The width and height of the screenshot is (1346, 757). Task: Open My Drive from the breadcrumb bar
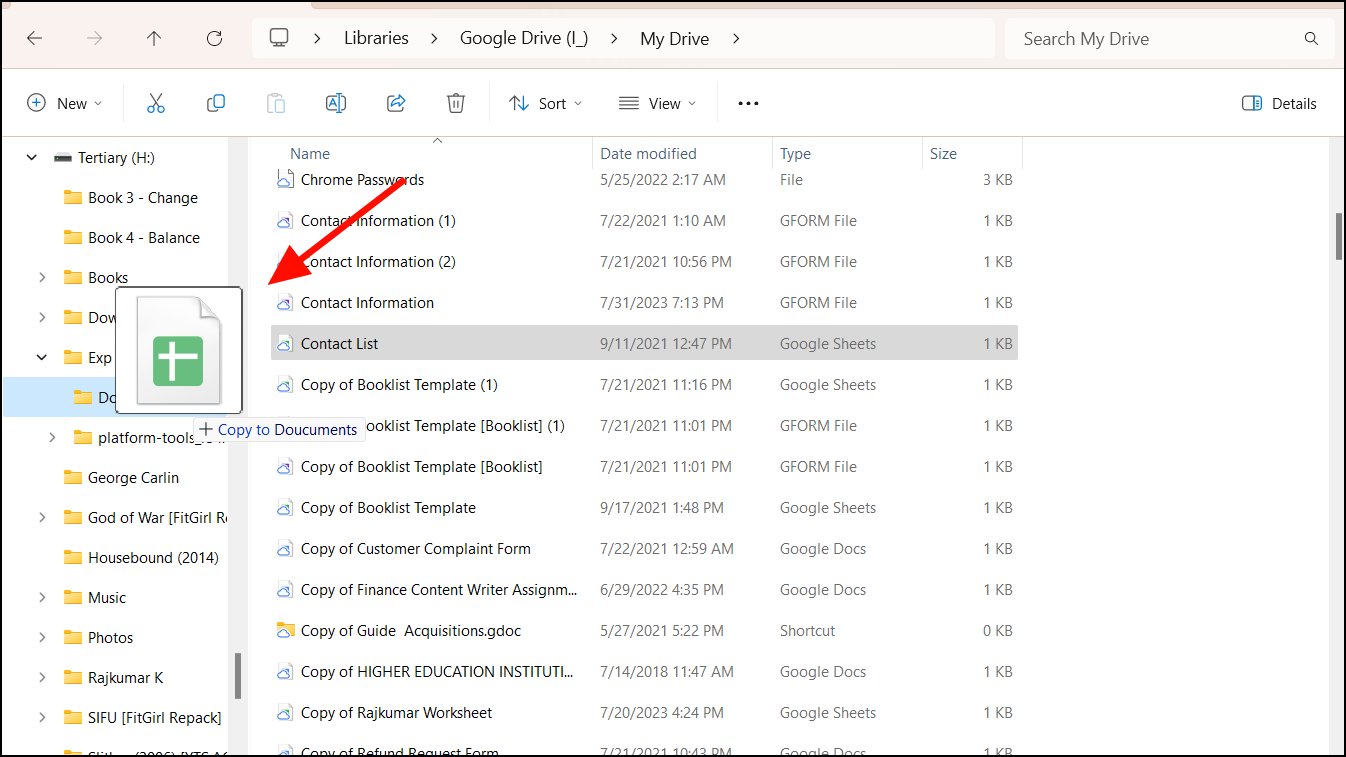tap(674, 38)
